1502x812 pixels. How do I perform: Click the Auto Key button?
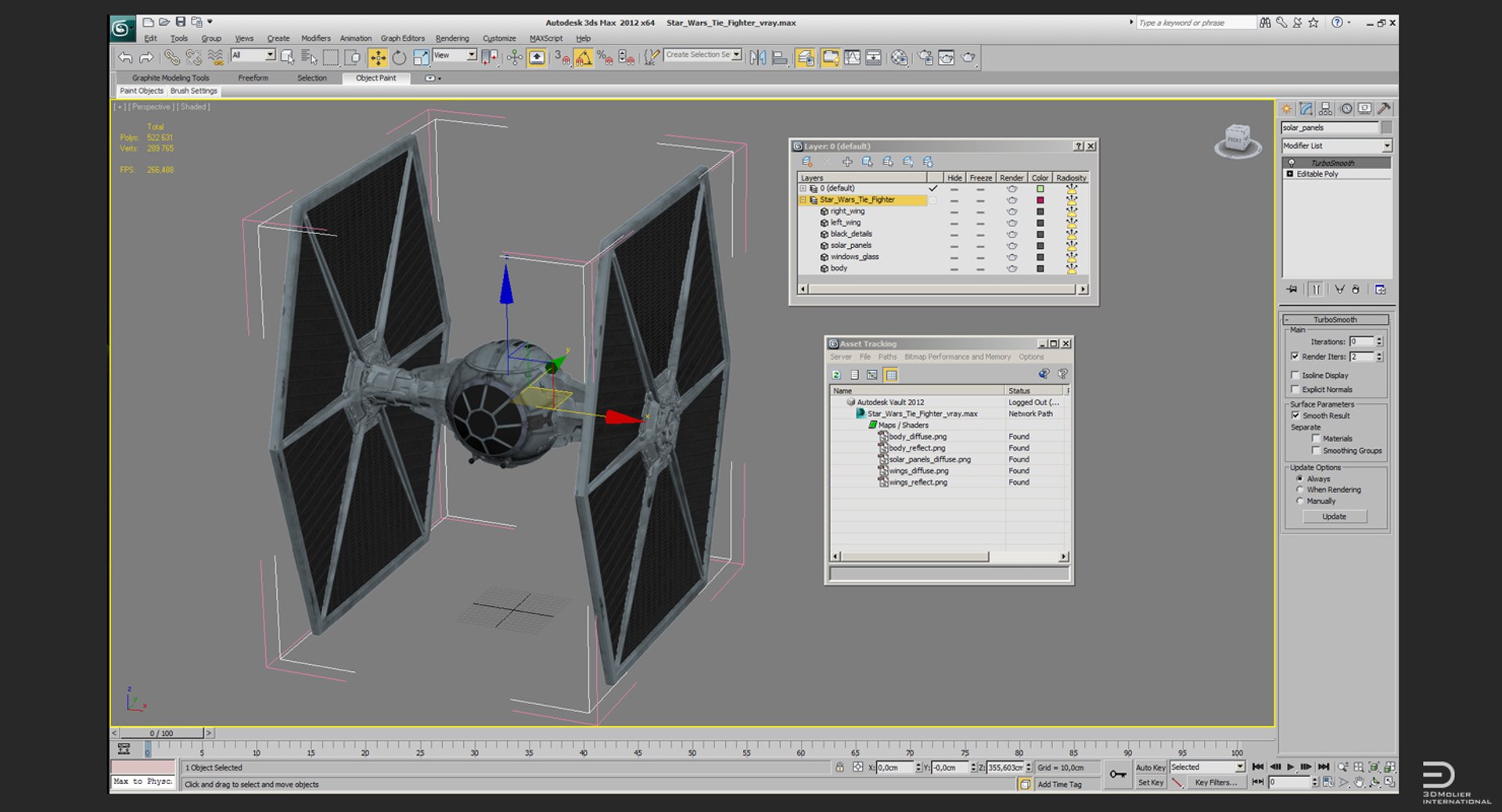click(x=1150, y=767)
